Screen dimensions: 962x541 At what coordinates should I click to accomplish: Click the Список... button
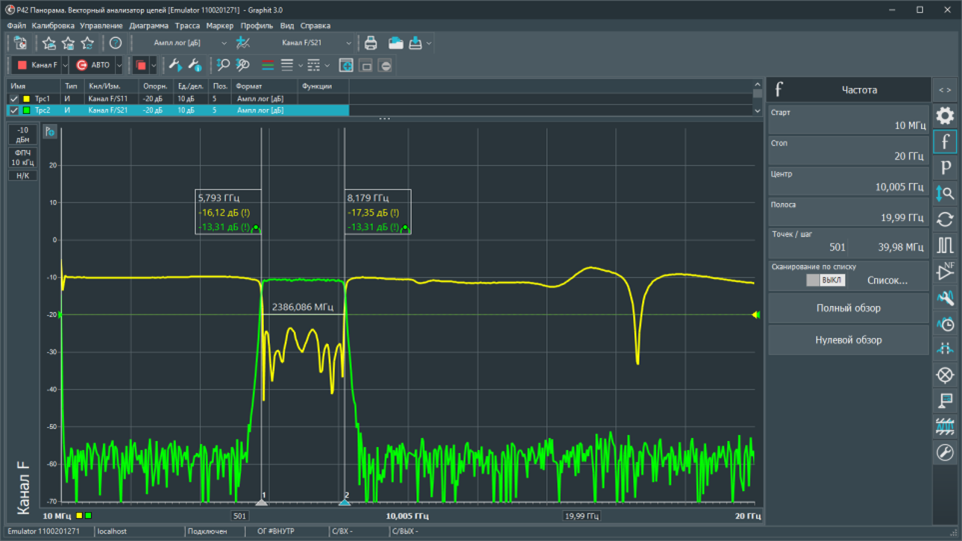click(887, 280)
